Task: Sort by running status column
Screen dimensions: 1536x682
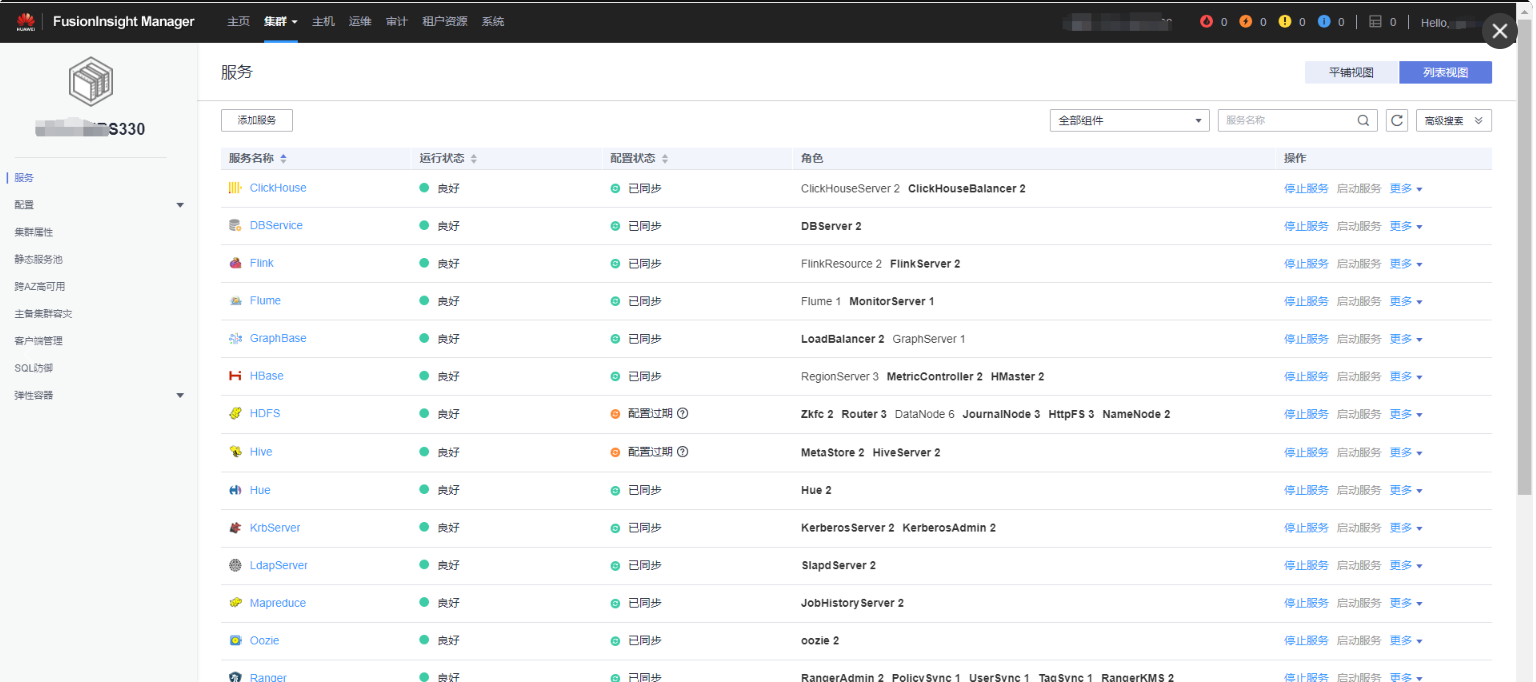Action: [x=474, y=159]
